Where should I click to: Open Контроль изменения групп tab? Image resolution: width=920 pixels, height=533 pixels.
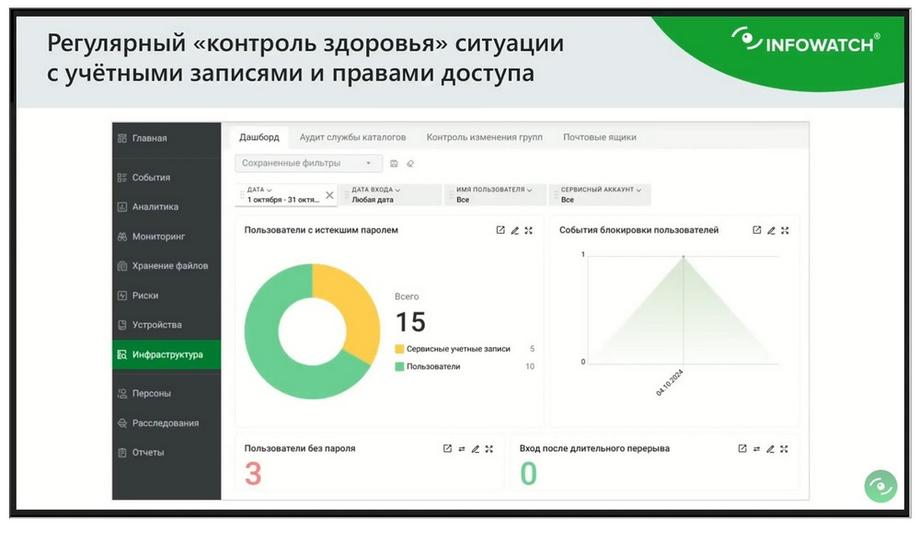tap(484, 137)
